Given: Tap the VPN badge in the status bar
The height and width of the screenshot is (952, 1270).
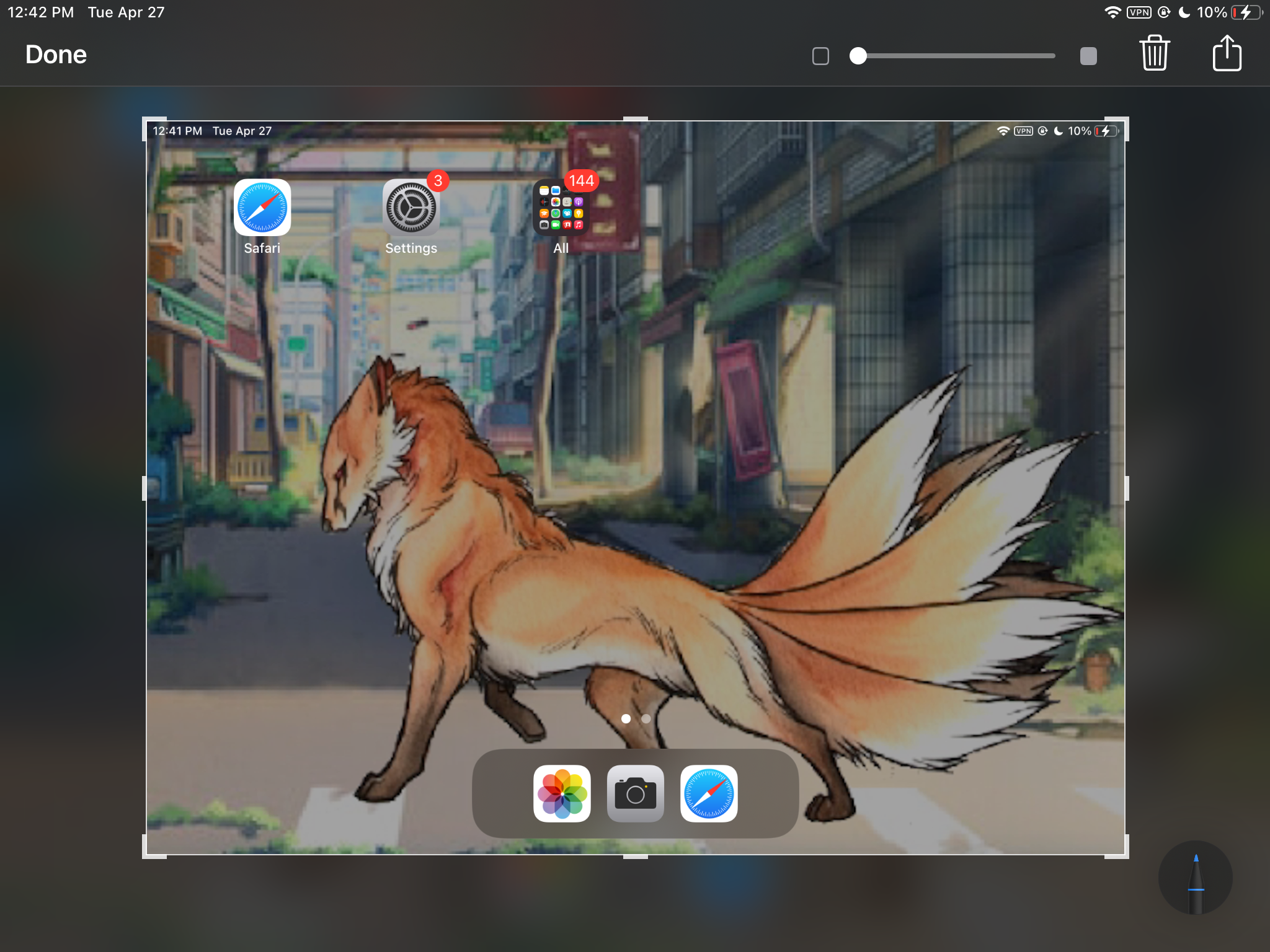Looking at the screenshot, I should (x=1140, y=11).
